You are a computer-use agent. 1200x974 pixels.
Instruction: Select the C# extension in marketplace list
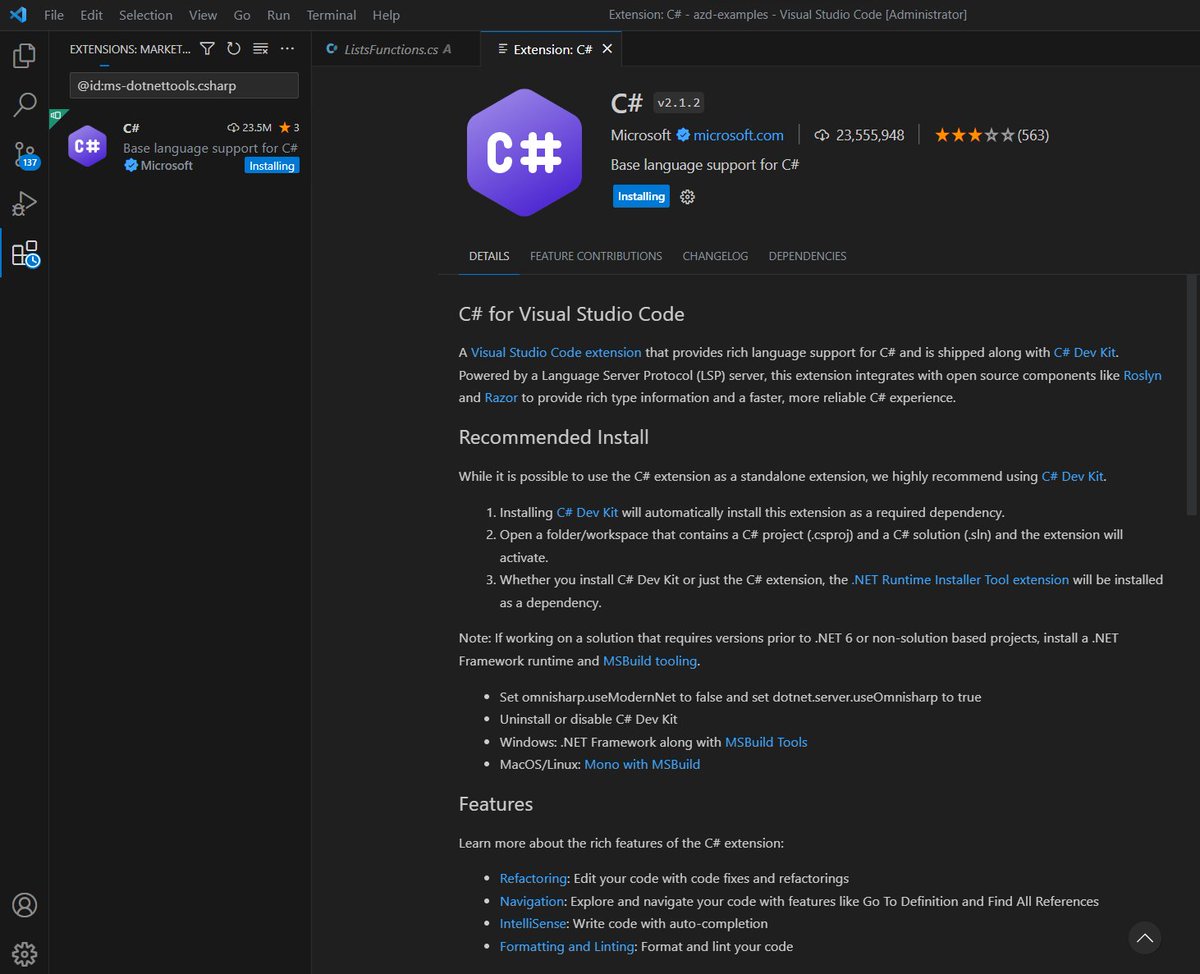[x=180, y=146]
